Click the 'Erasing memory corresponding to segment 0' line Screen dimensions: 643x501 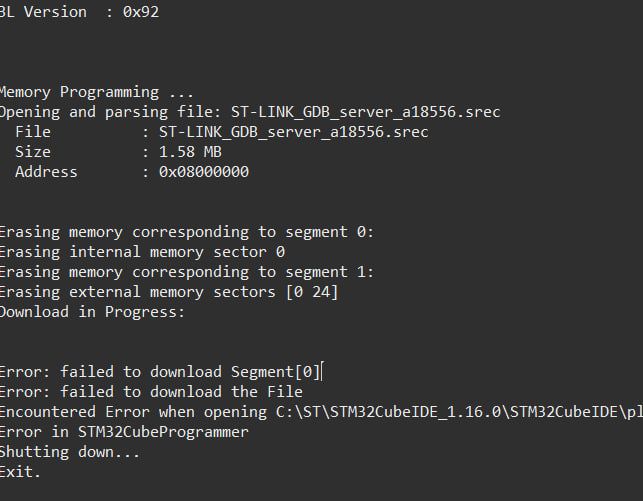(185, 232)
